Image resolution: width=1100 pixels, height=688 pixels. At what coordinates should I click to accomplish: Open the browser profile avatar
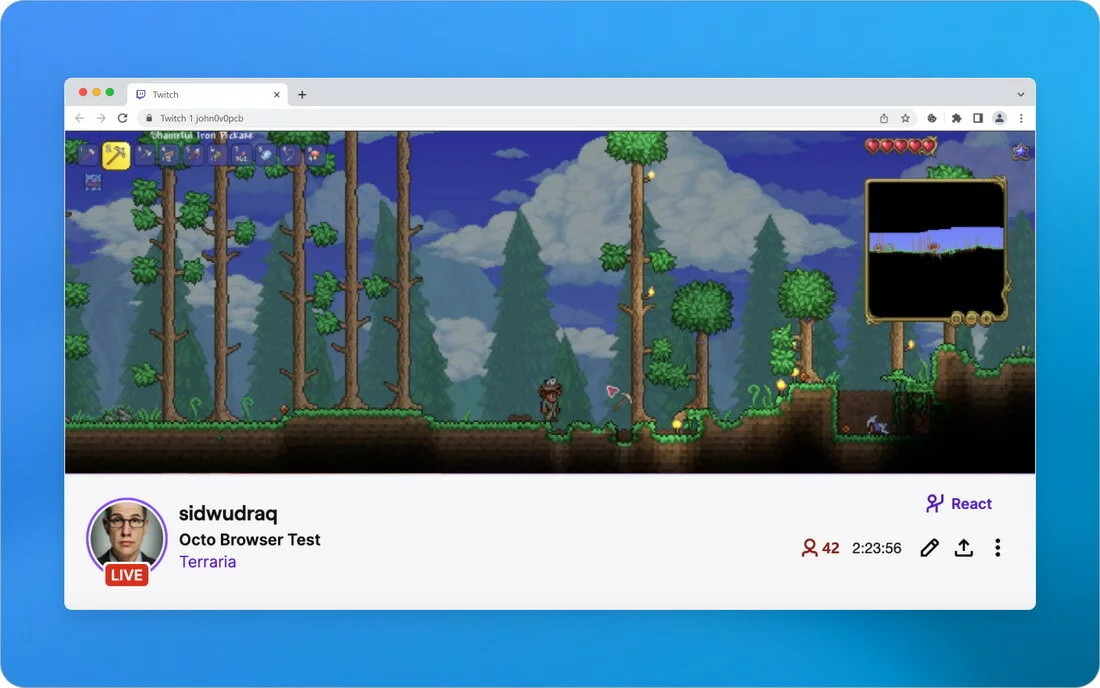tap(1000, 118)
